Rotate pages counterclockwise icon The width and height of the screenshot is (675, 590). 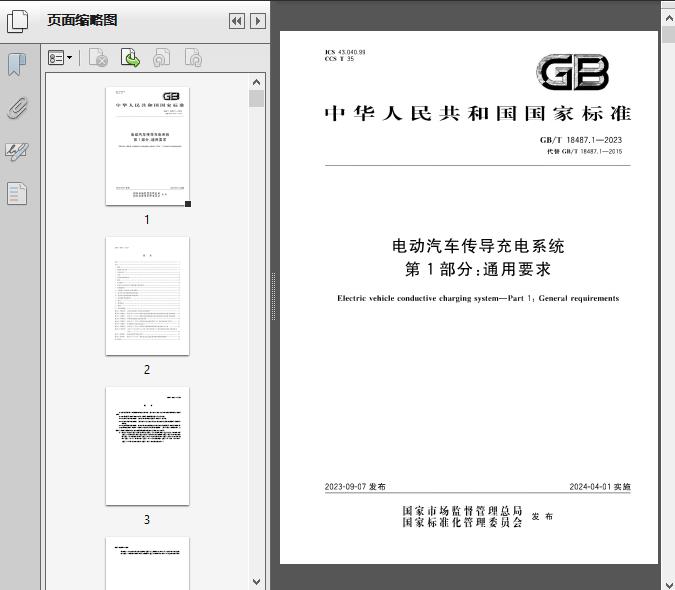pos(162,58)
